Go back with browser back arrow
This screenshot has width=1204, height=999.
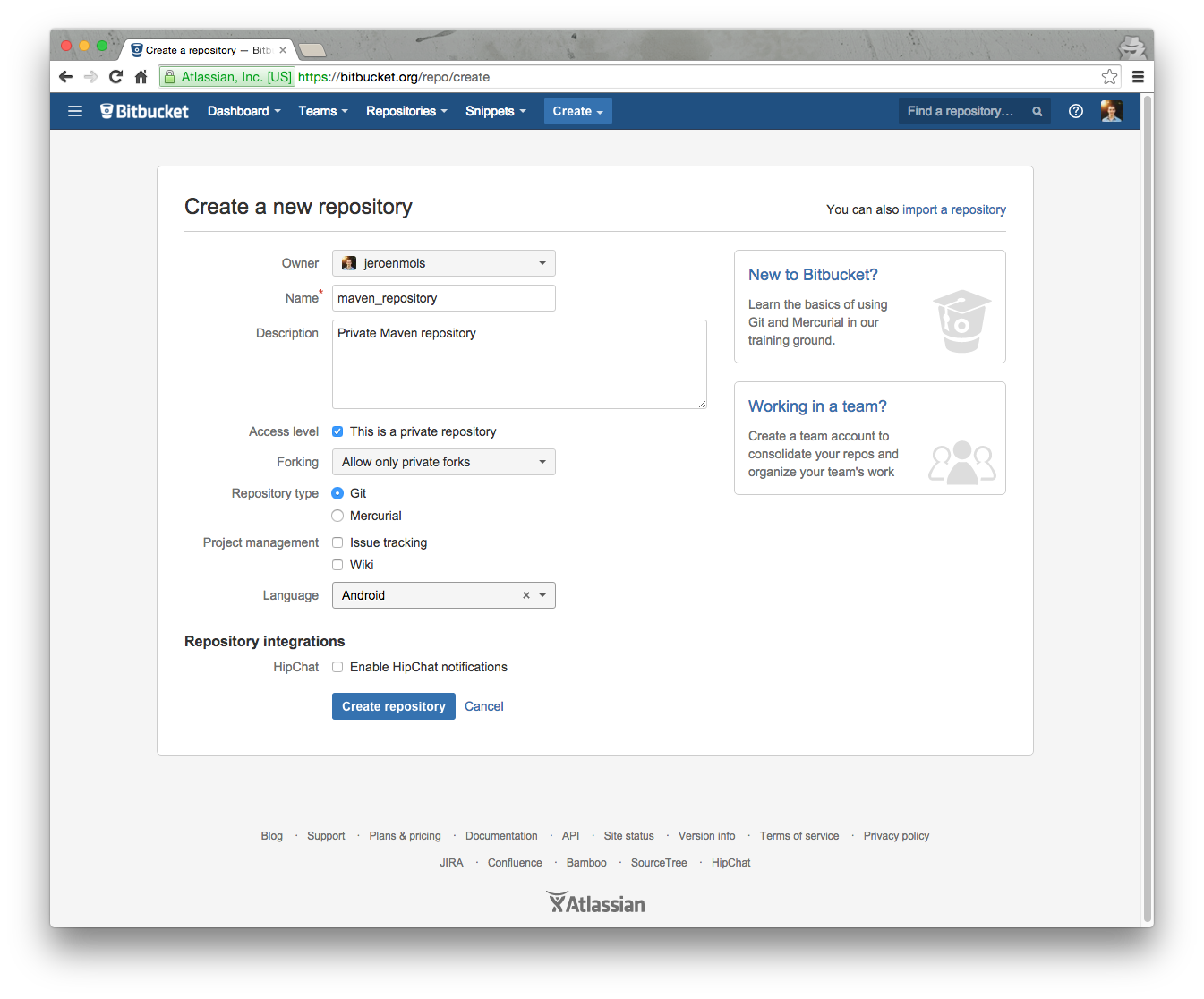point(65,77)
